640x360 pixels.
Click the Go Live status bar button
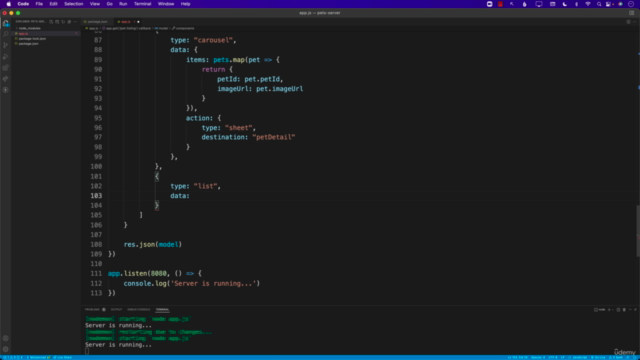pos(598,358)
